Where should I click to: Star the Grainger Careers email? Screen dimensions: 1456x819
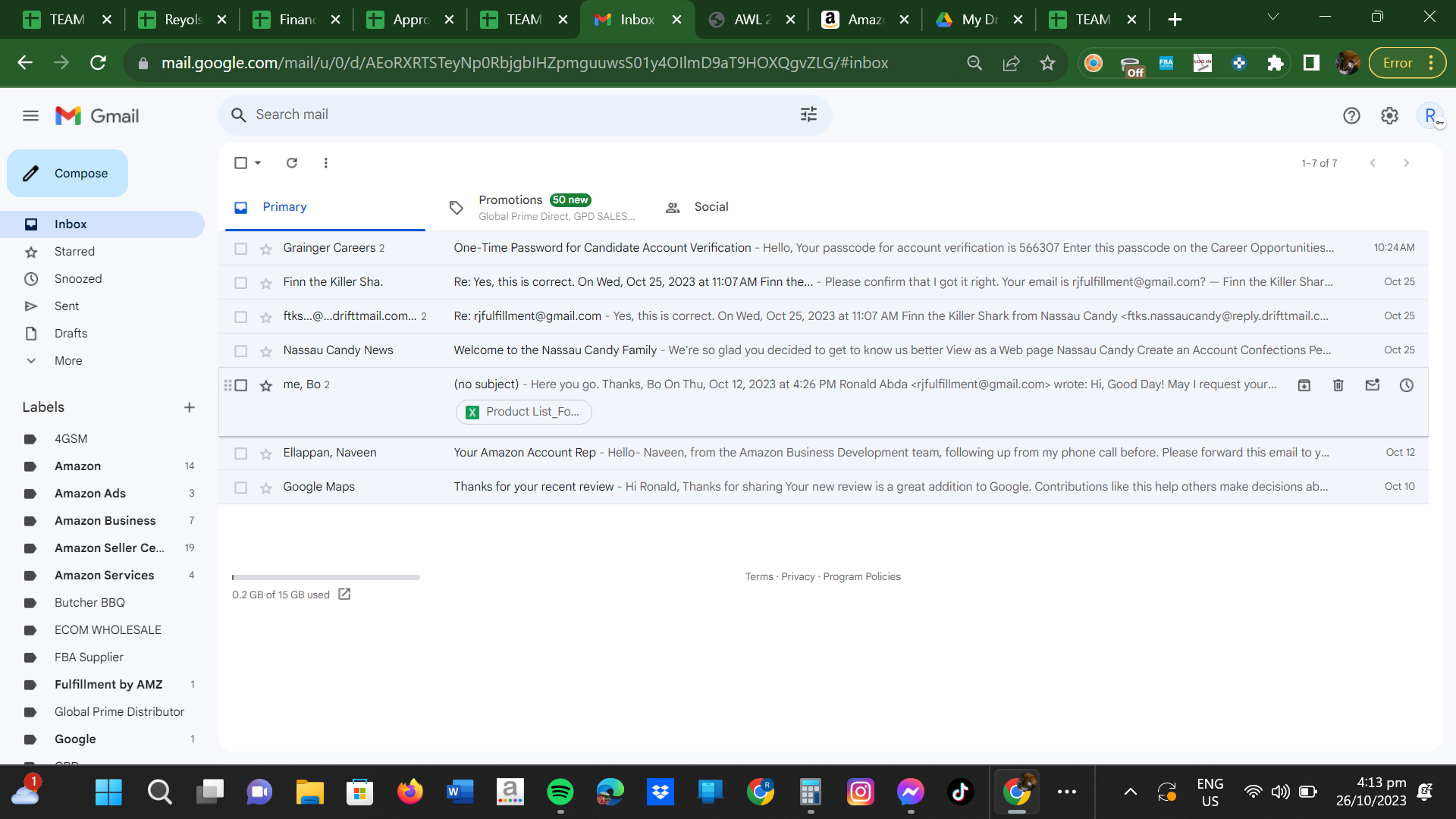[x=266, y=249]
